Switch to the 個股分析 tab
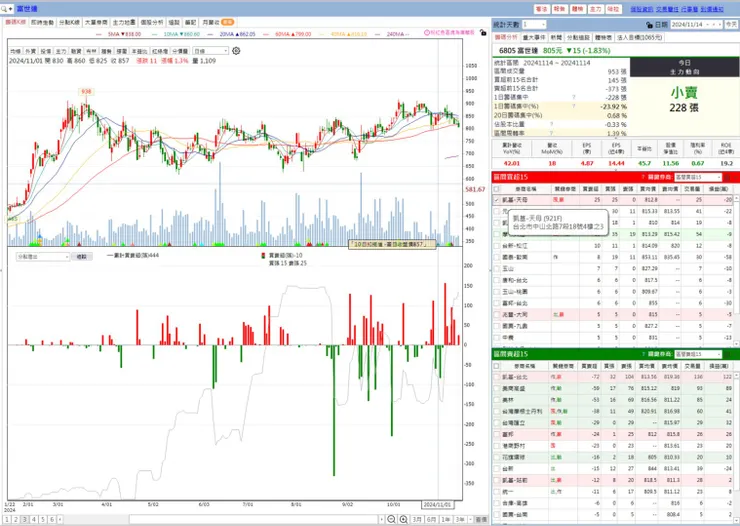The image size is (740, 526). (151, 22)
